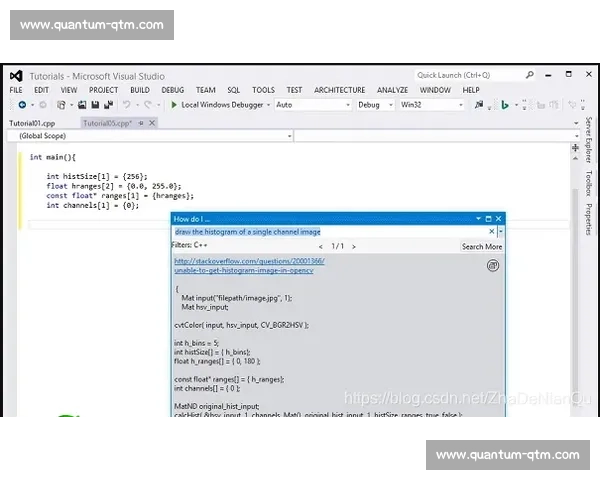600x480 pixels.
Task: Expand the Local Windows Debugger dropdown arrow
Action: pos(268,105)
